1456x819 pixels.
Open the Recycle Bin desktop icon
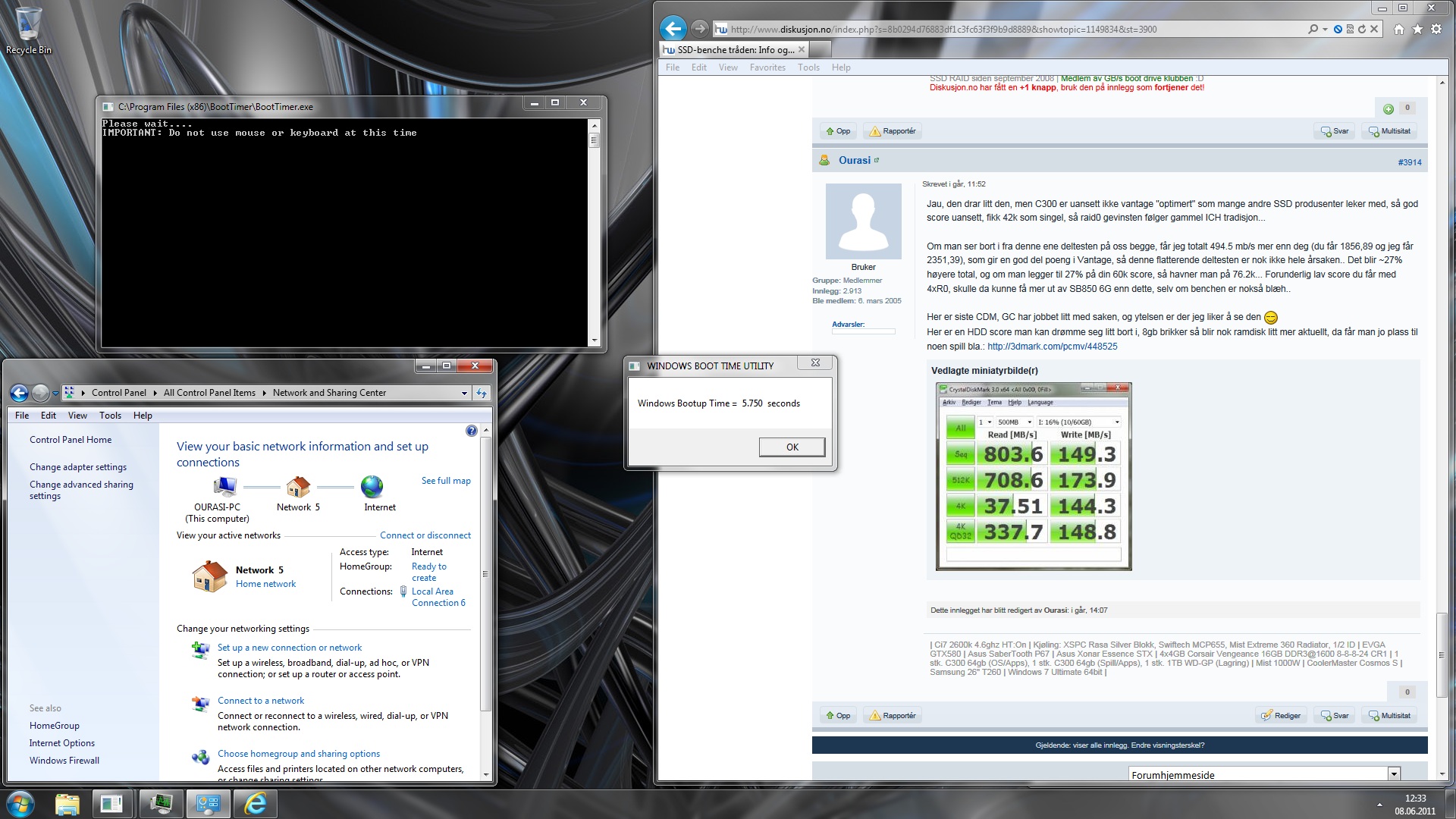click(29, 30)
